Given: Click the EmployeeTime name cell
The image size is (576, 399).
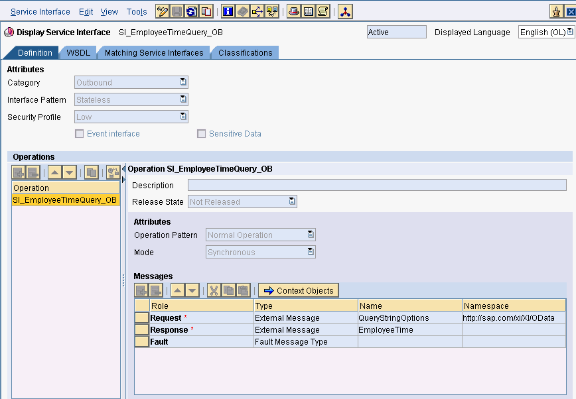Looking at the screenshot, I should [x=410, y=330].
